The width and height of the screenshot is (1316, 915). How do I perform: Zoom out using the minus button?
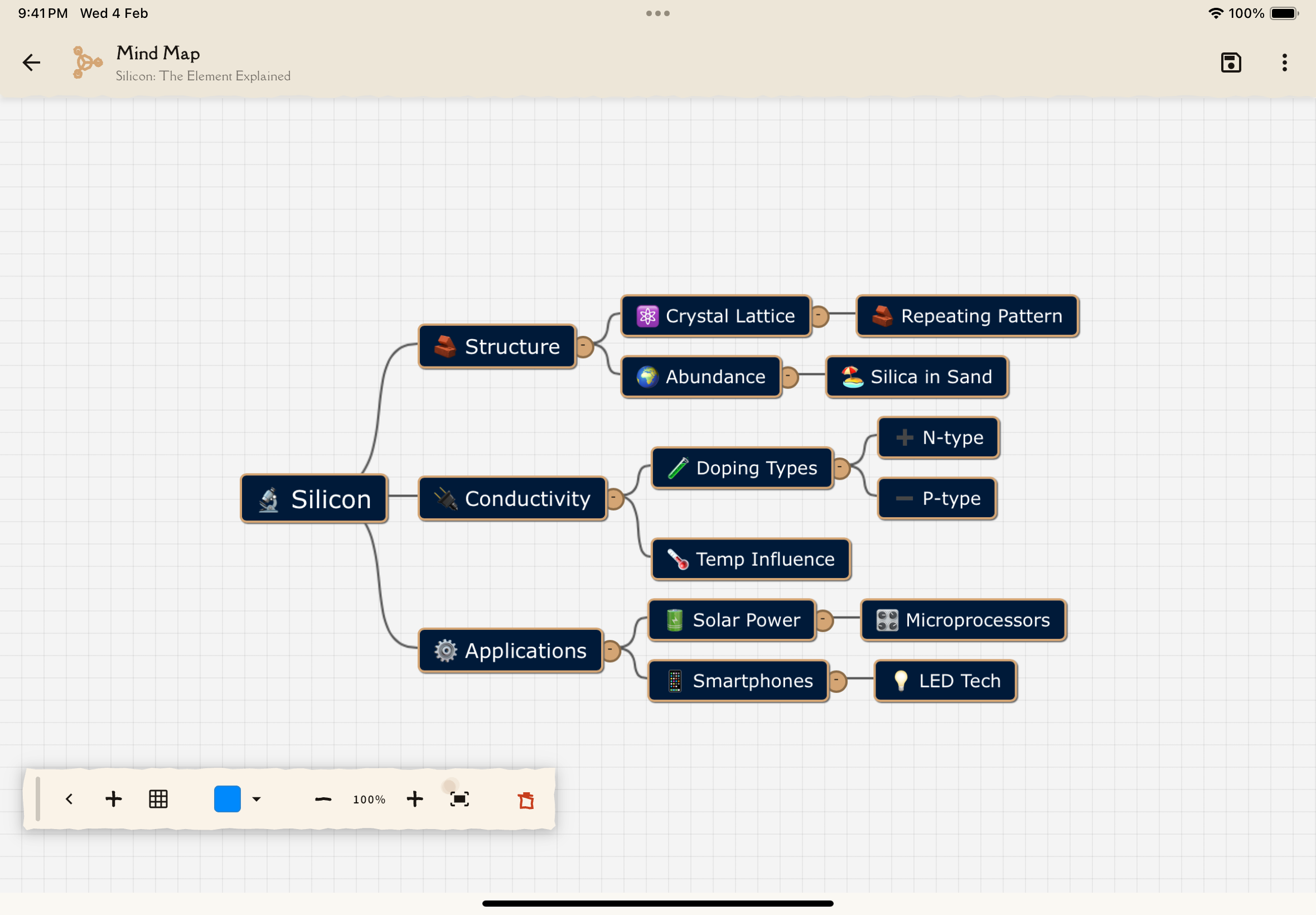coord(323,798)
